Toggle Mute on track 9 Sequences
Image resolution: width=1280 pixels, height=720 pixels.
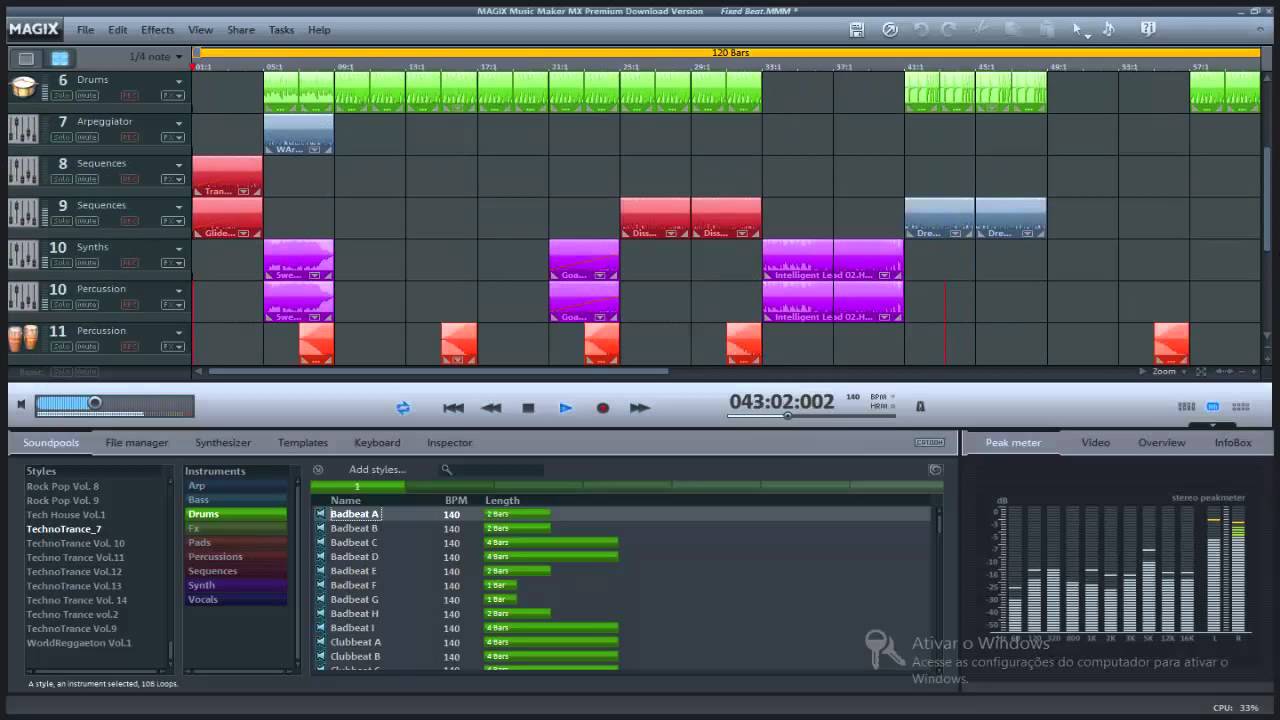(x=87, y=221)
